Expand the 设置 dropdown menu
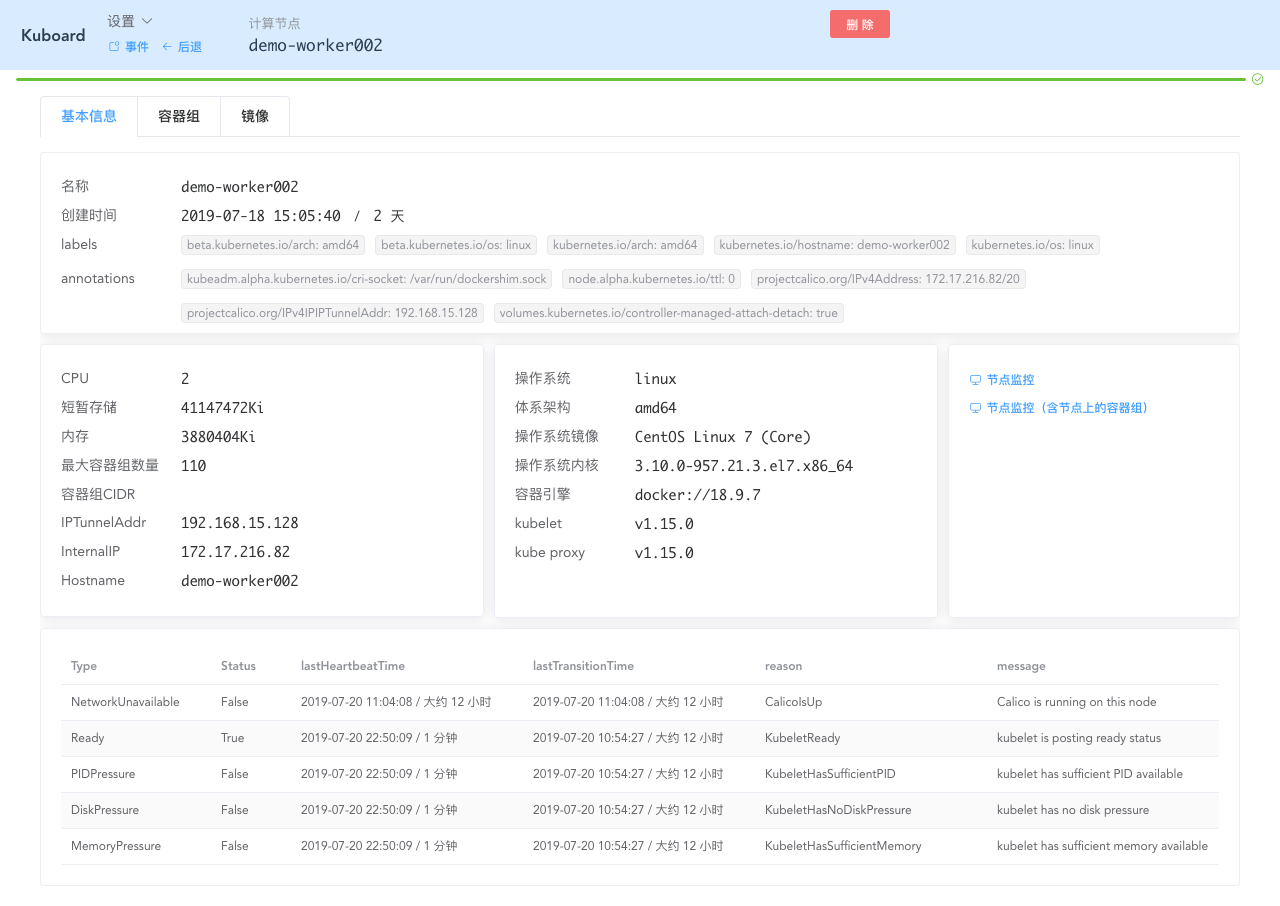Image resolution: width=1280 pixels, height=906 pixels. tap(130, 21)
